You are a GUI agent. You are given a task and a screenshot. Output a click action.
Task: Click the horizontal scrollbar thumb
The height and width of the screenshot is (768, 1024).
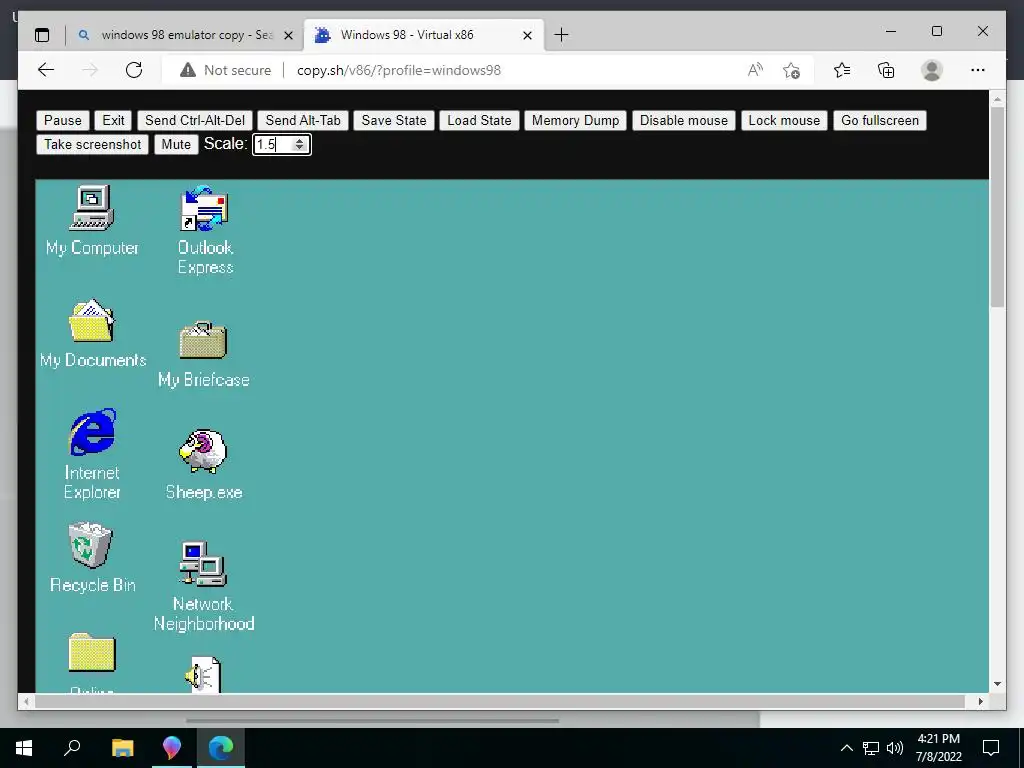coord(500,701)
